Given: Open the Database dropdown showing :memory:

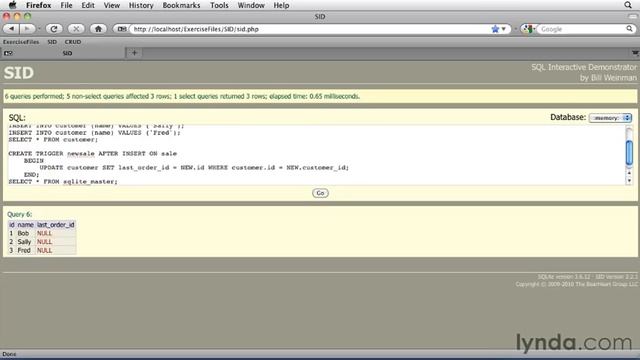Looking at the screenshot, I should click(610, 118).
